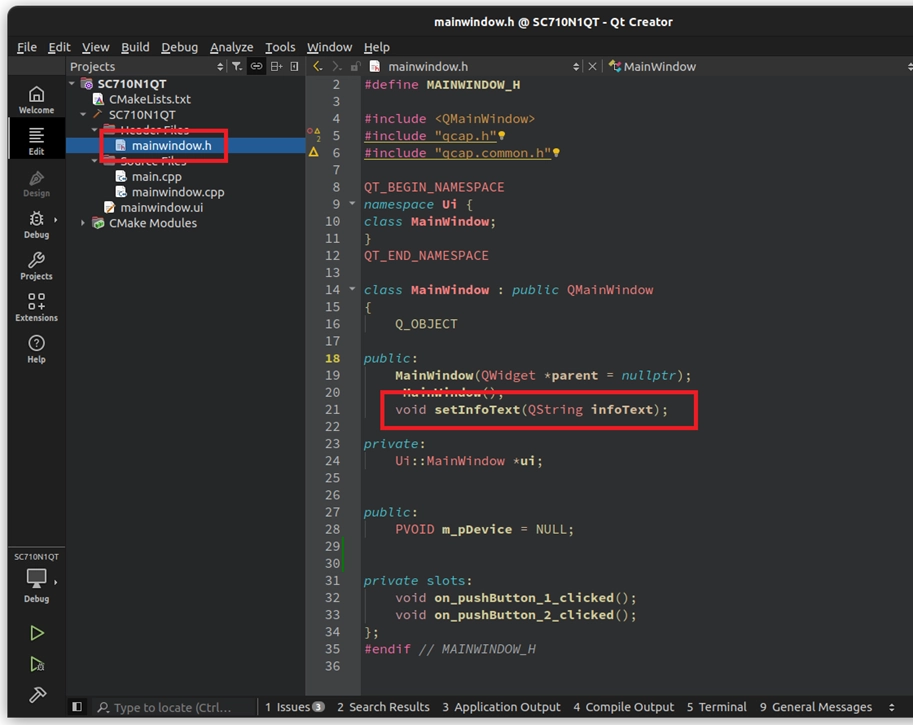This screenshot has height=725, width=913.
Task: Collapse the SC710N1QT target node
Action: pos(83,114)
